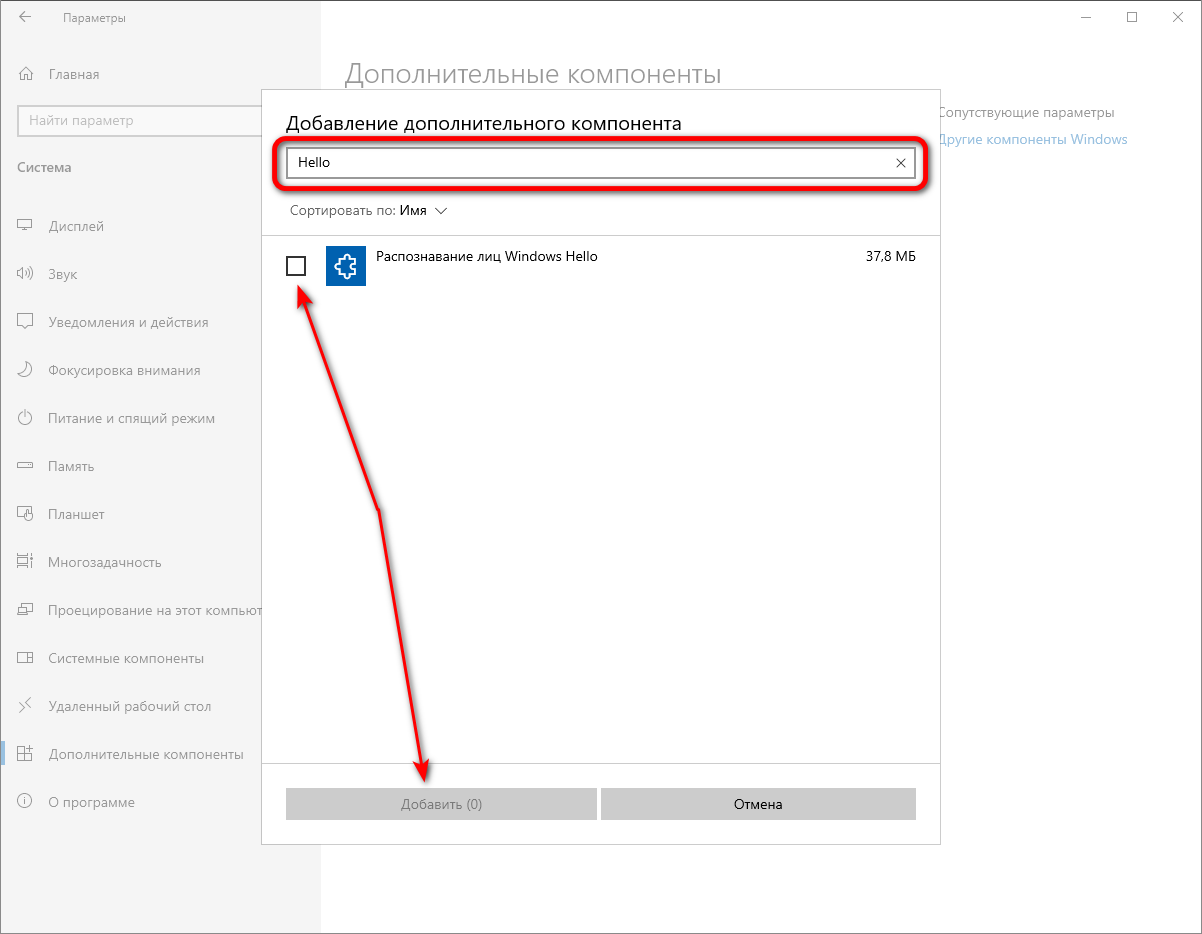Go to О программе page
This screenshot has height=934, width=1202.
[91, 802]
